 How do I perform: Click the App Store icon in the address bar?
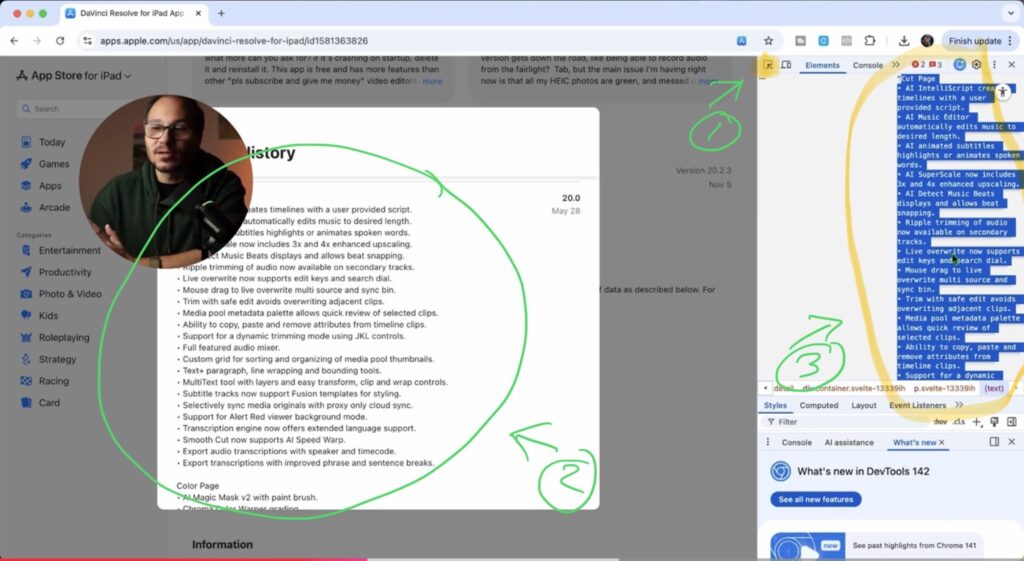click(742, 40)
